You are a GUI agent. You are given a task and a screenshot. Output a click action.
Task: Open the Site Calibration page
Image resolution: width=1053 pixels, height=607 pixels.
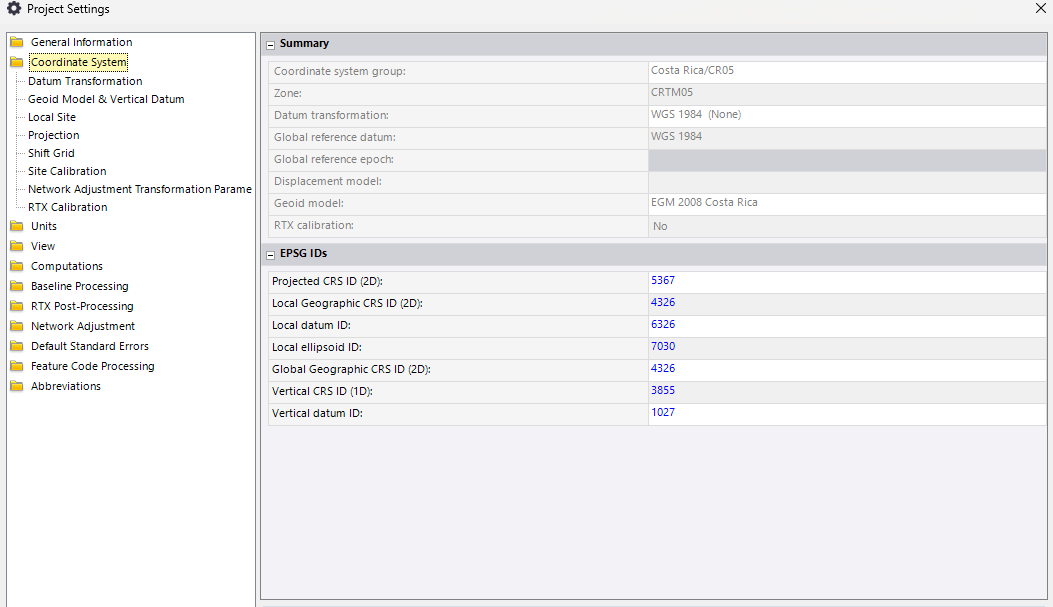pos(67,171)
